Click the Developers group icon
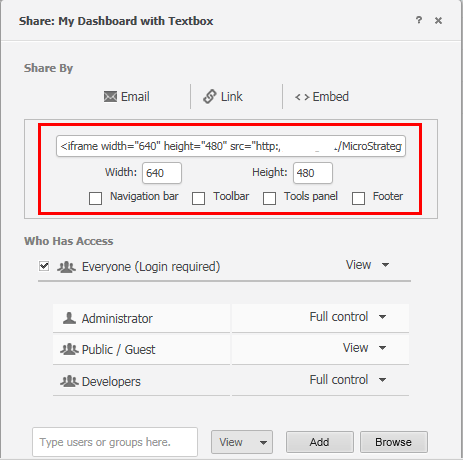This screenshot has width=463, height=460. coord(69,381)
